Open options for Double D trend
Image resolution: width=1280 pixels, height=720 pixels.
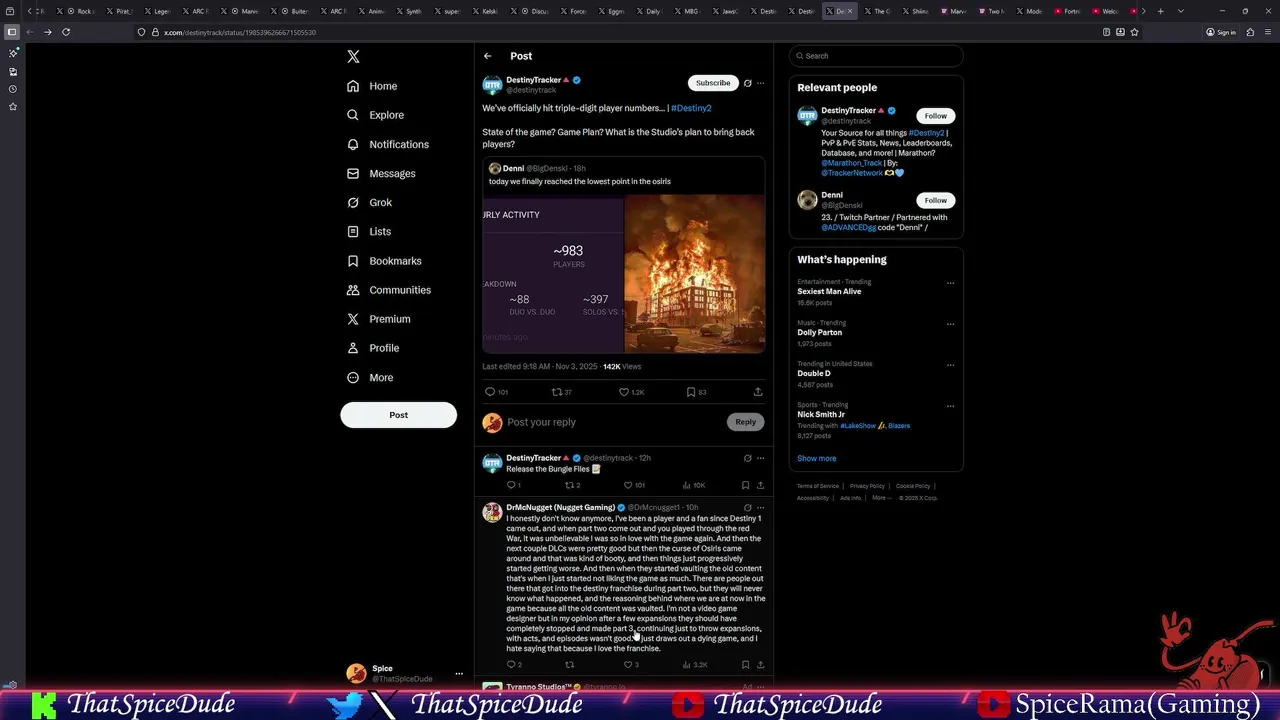pyautogui.click(x=950, y=365)
